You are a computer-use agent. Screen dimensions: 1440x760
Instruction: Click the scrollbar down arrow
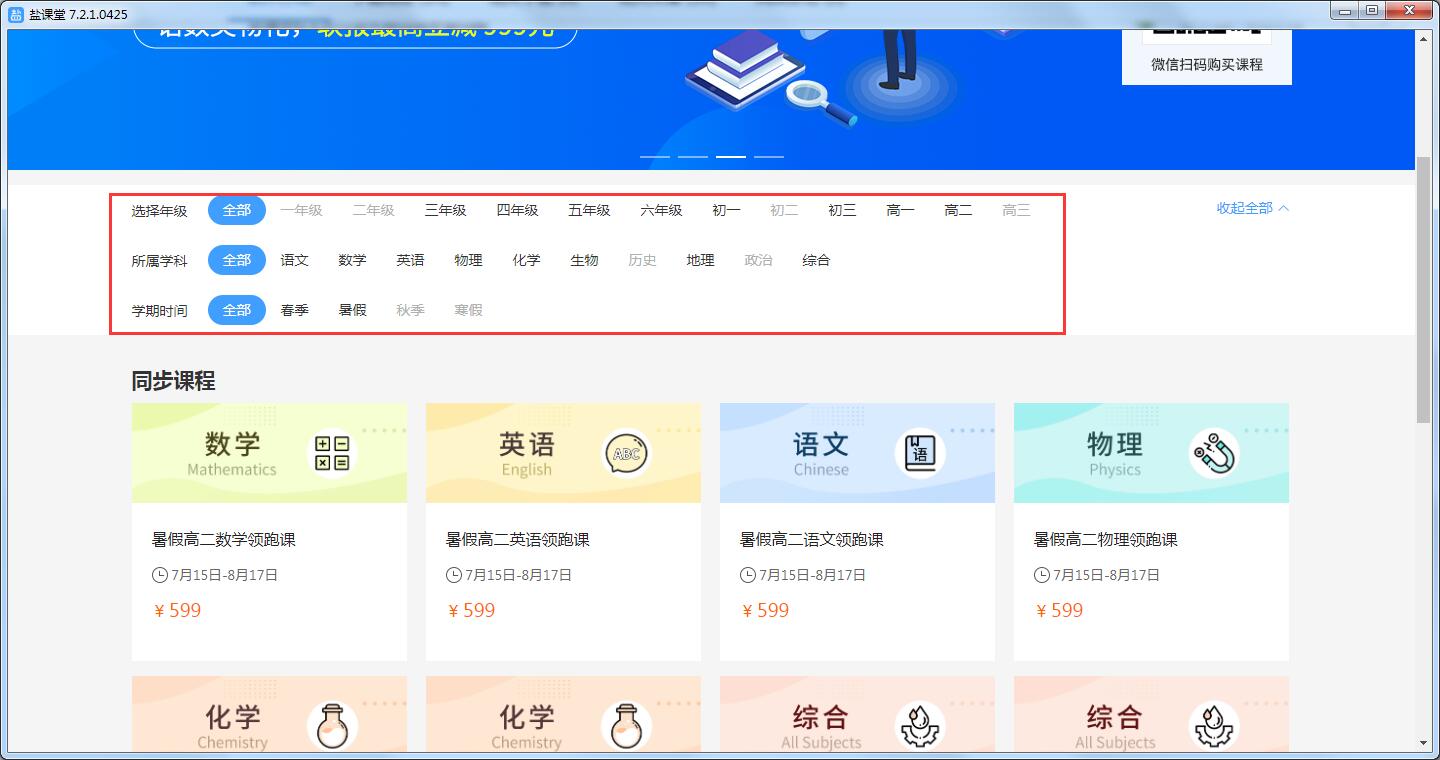[1424, 743]
